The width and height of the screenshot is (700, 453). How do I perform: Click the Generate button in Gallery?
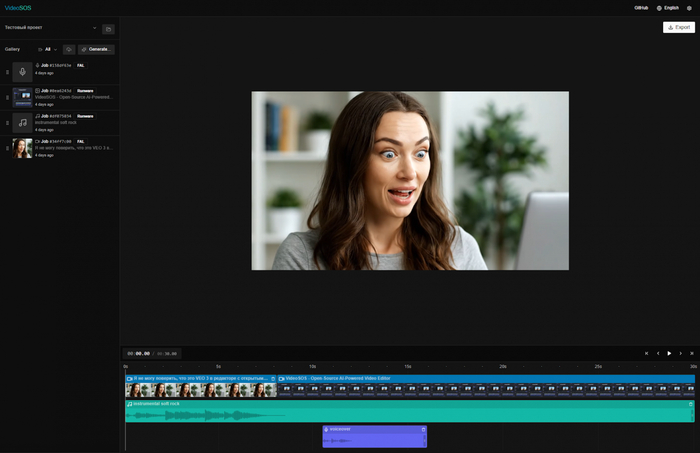click(96, 49)
